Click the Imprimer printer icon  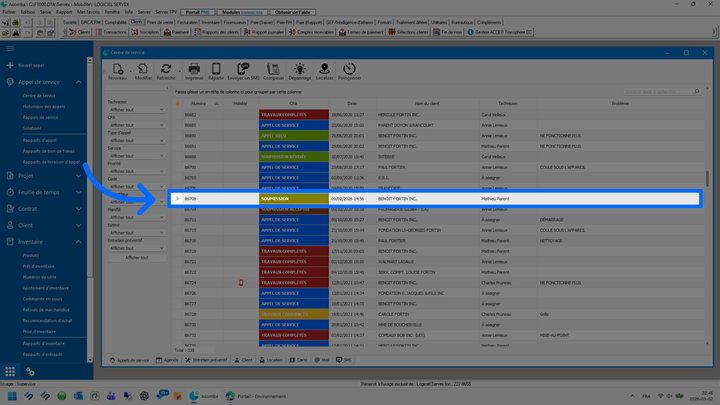pyautogui.click(x=194, y=69)
